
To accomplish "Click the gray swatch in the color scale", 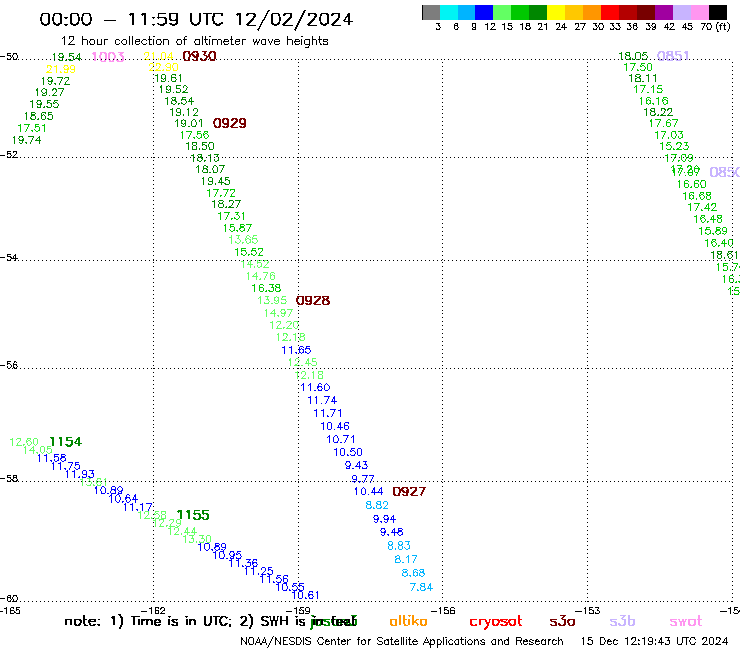I will coord(431,12).
